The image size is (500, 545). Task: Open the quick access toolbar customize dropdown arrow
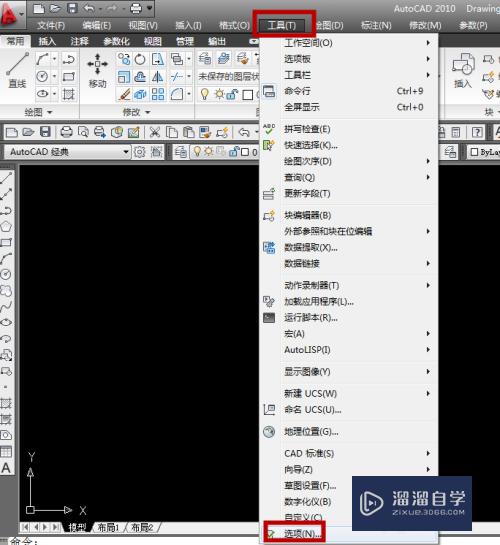[150, 8]
